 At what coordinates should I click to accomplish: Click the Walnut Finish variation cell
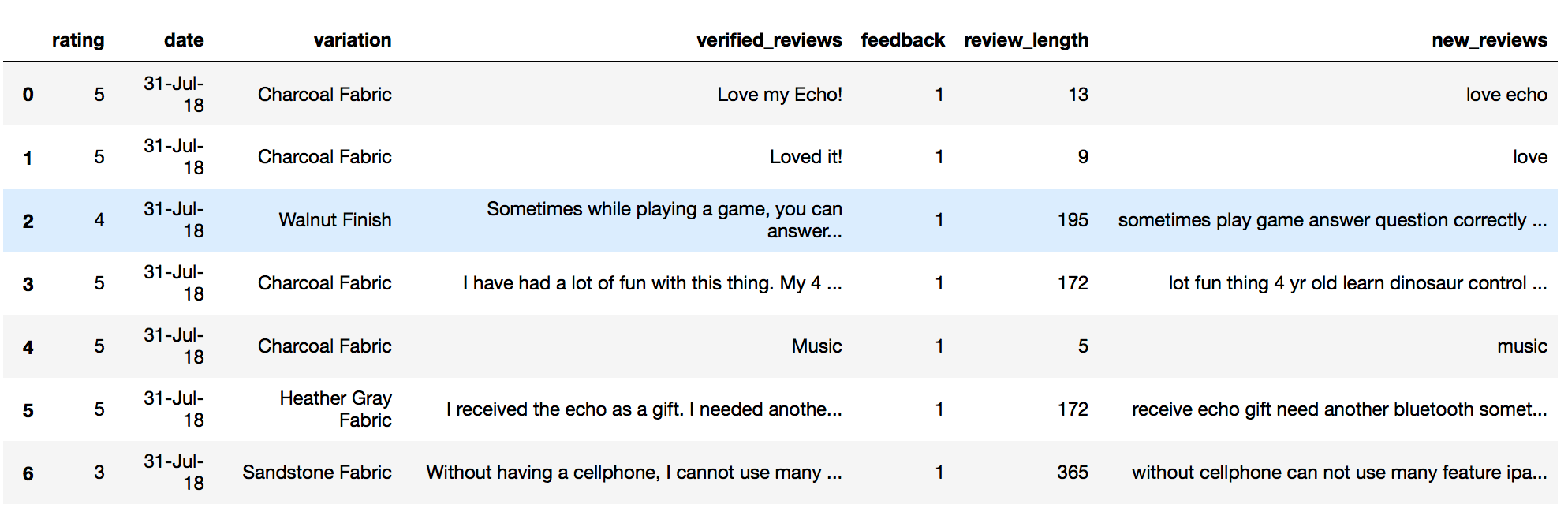click(x=334, y=220)
